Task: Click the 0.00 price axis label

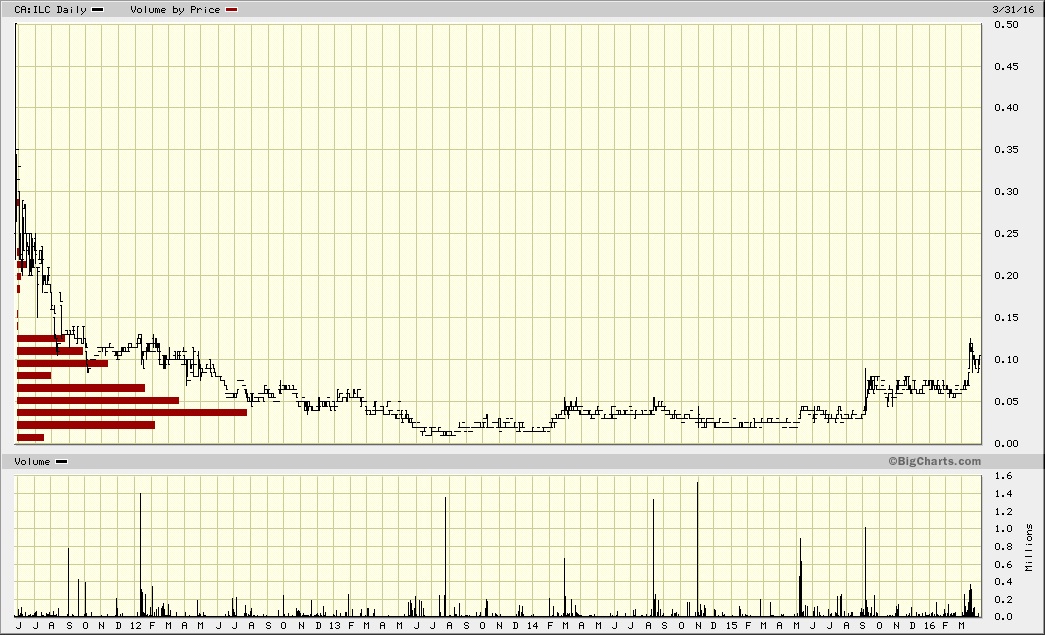Action: coord(1005,443)
